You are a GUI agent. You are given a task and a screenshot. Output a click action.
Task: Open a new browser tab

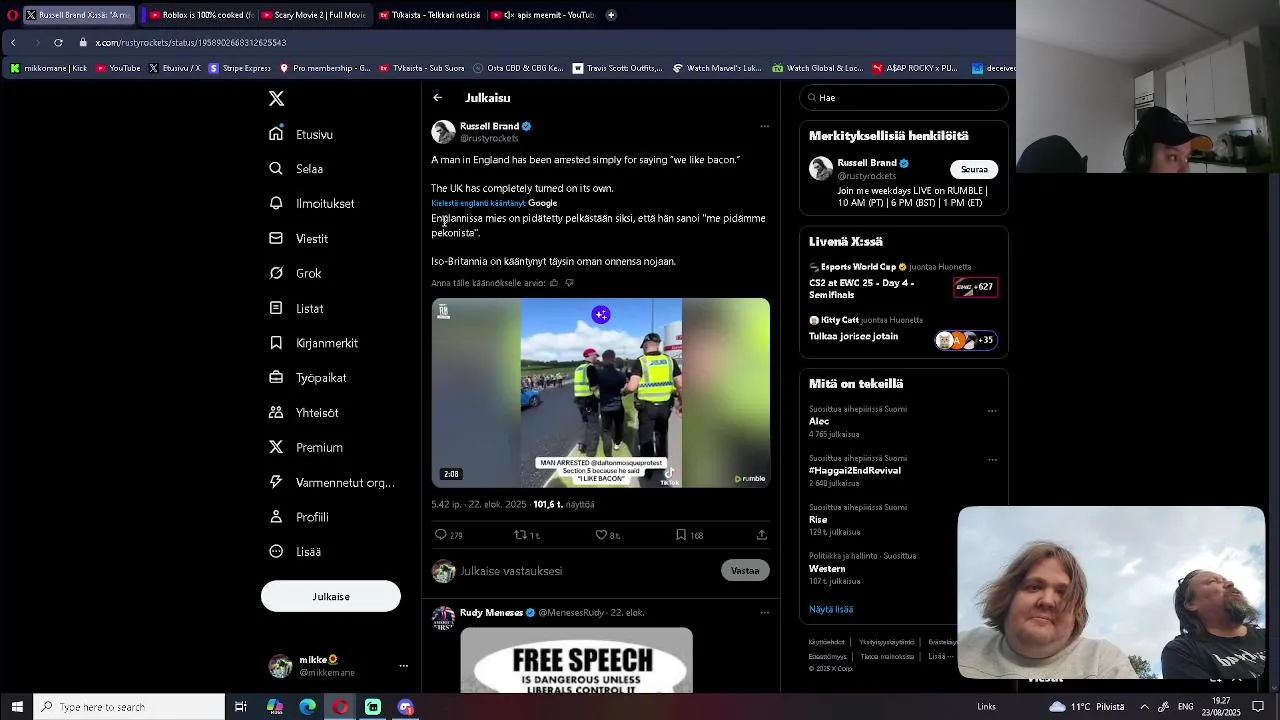(x=611, y=15)
